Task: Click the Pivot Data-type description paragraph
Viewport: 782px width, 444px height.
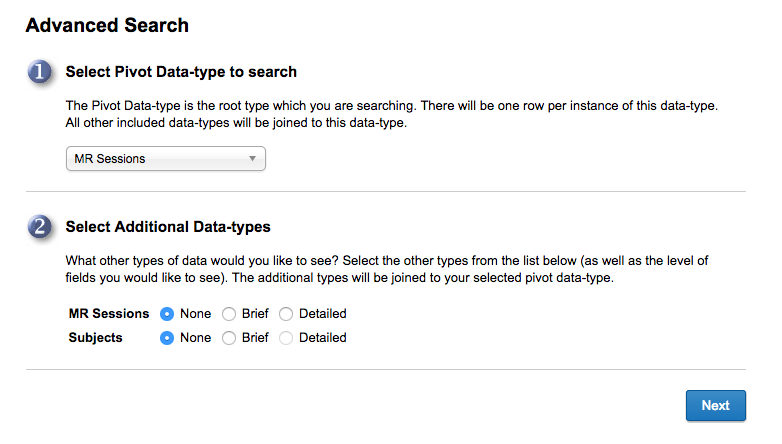Action: pos(390,114)
